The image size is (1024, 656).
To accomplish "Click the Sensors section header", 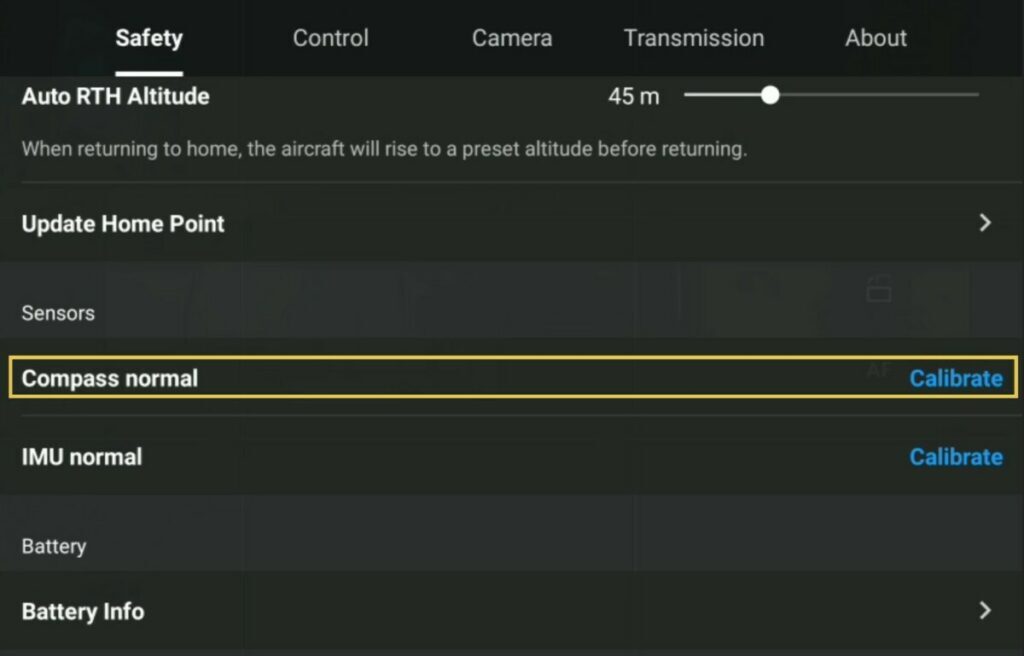I will tap(57, 313).
